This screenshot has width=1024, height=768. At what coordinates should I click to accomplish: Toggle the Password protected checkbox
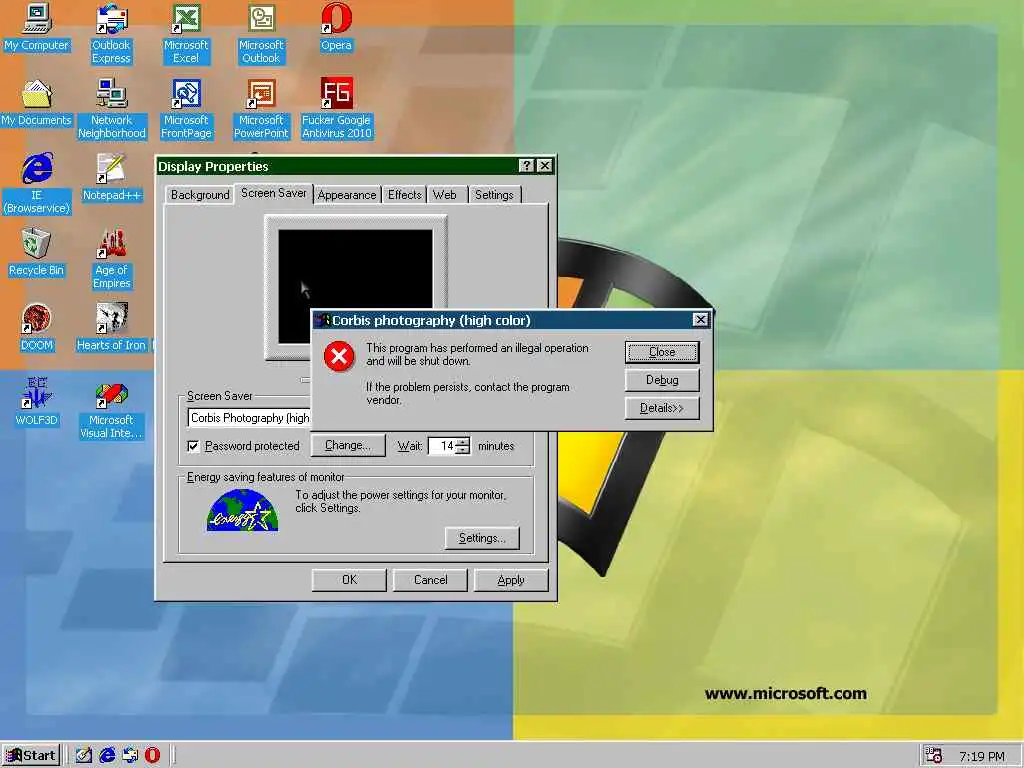(x=193, y=446)
